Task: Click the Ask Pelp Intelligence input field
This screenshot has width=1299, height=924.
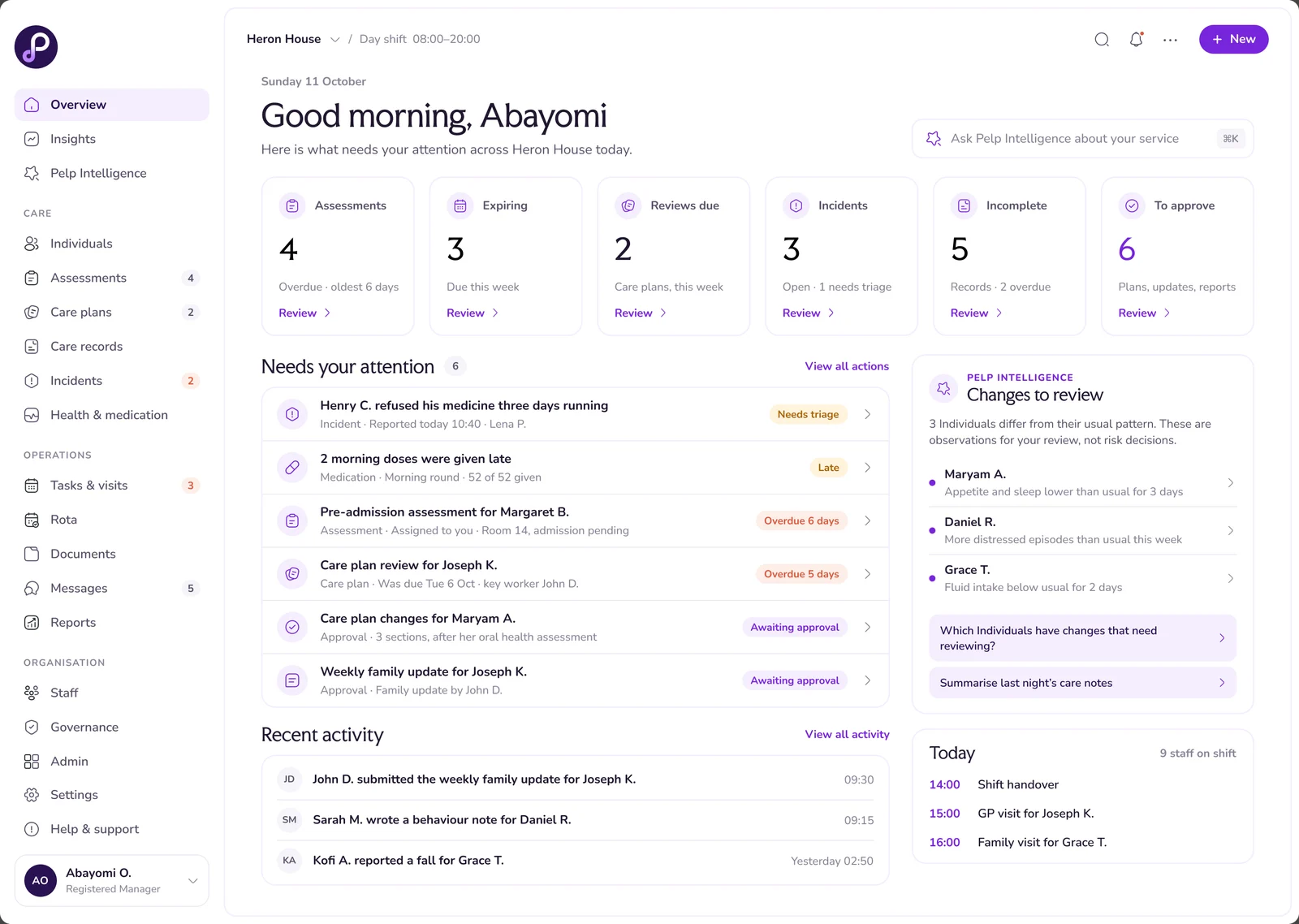Action: (1082, 139)
